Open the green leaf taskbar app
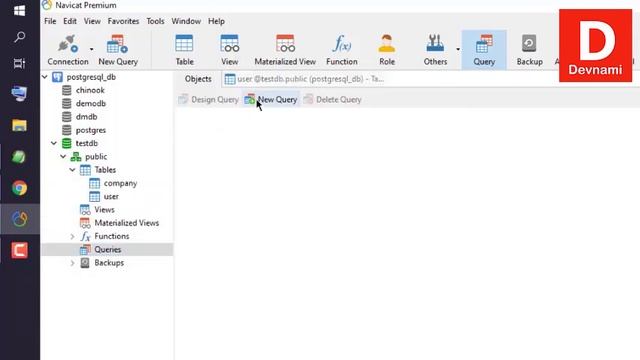The height and width of the screenshot is (360, 640). coord(19,157)
